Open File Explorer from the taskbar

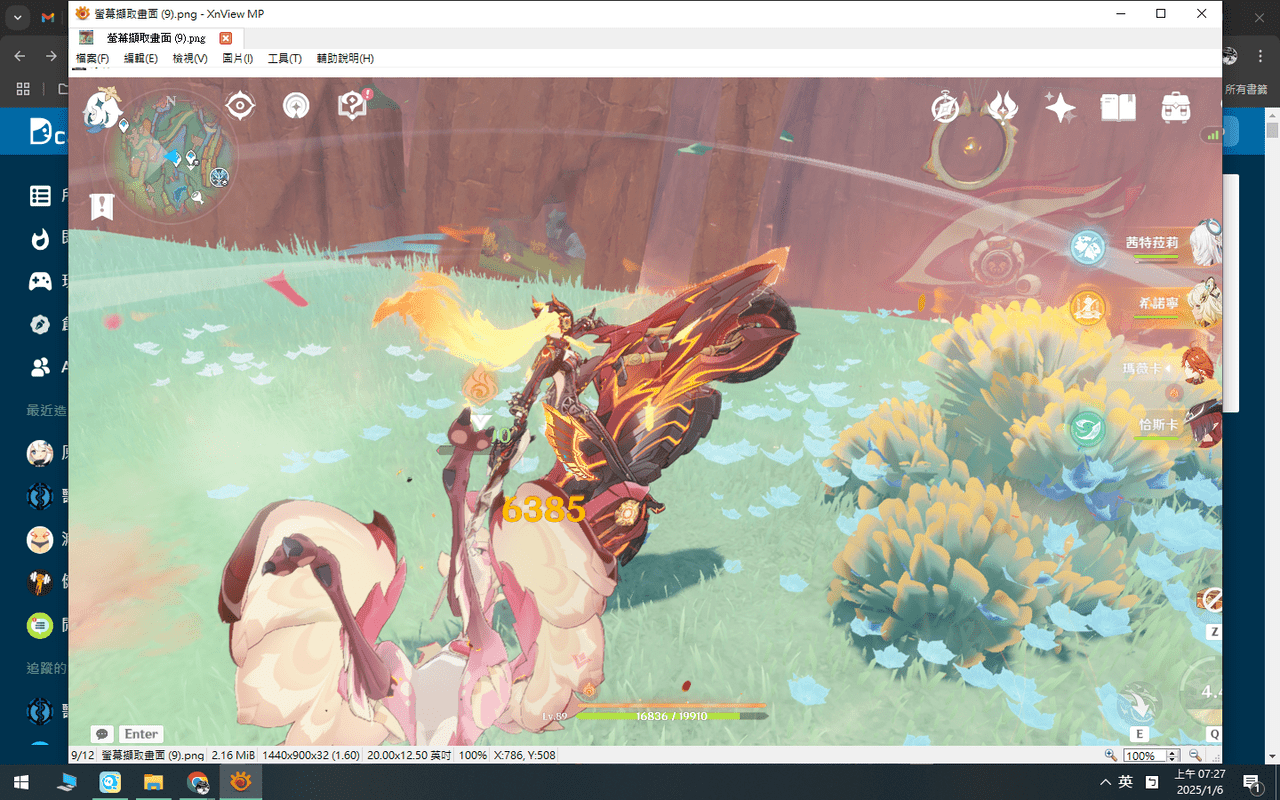click(153, 781)
